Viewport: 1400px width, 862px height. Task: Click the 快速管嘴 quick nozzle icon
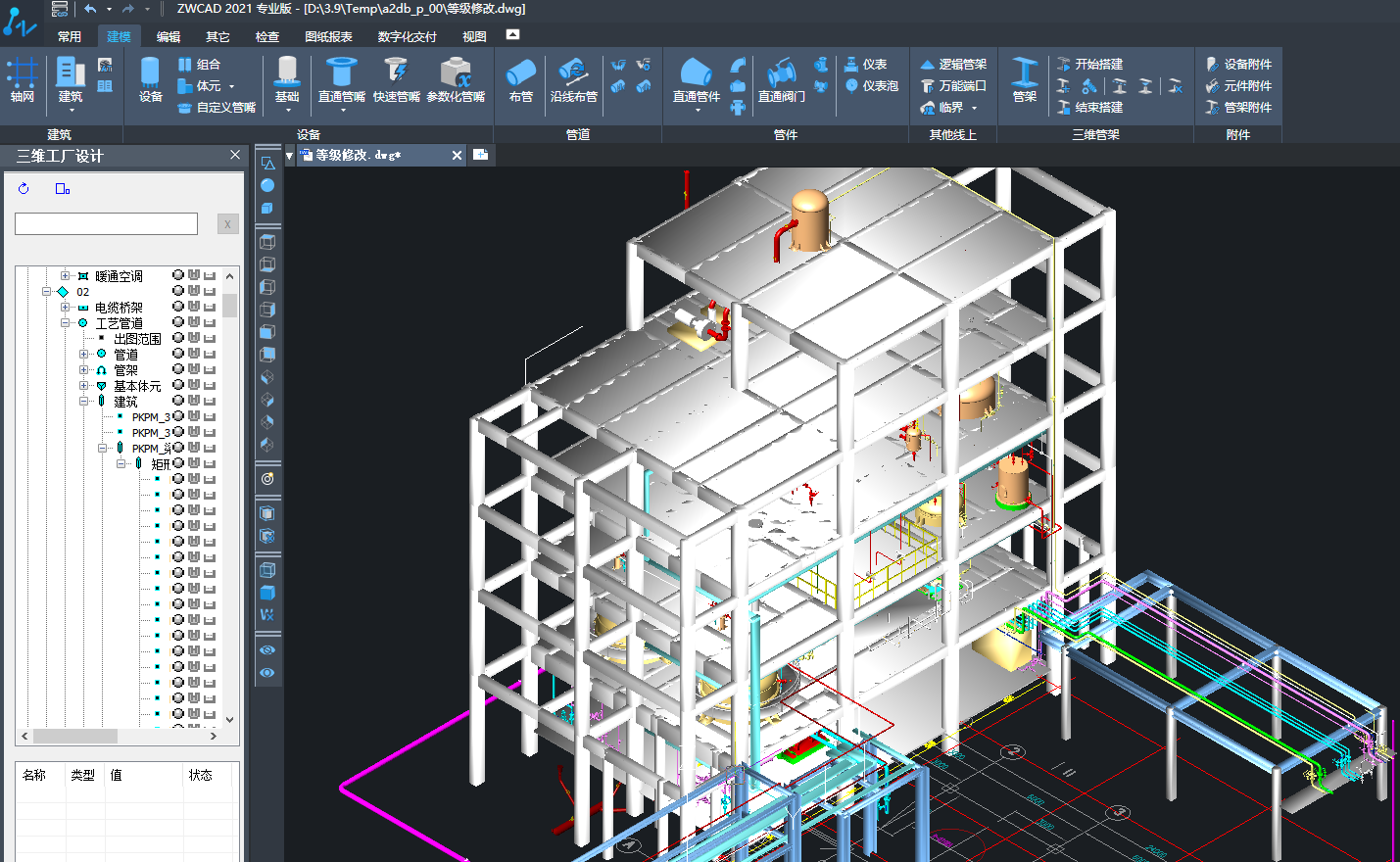(x=396, y=78)
